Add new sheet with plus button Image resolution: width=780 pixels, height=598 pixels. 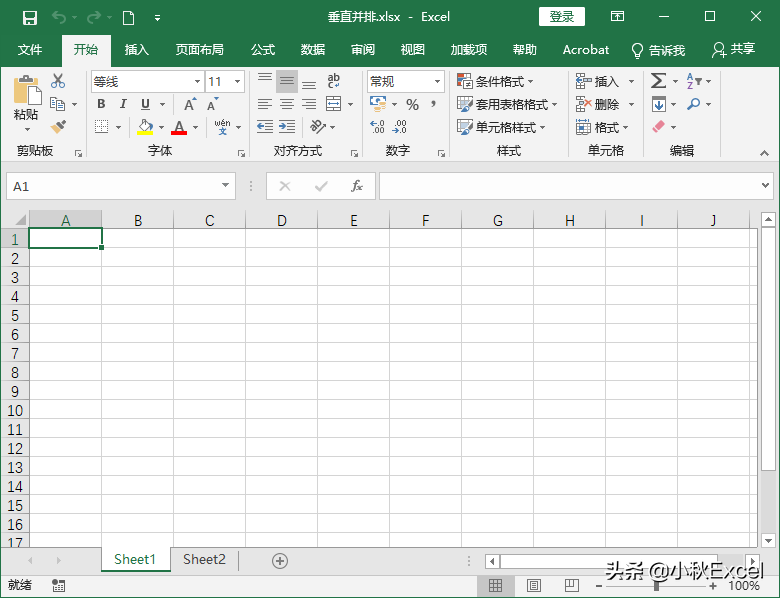pyautogui.click(x=280, y=561)
